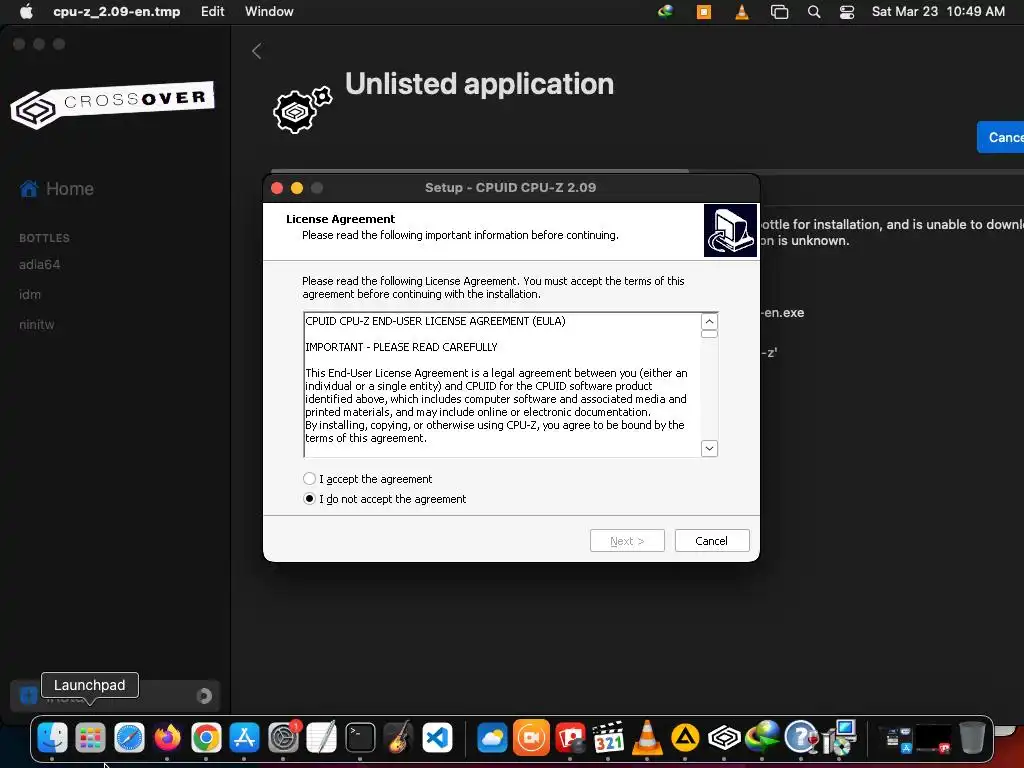Open Google Chrome from the dock
The width and height of the screenshot is (1024, 768).
[206, 738]
